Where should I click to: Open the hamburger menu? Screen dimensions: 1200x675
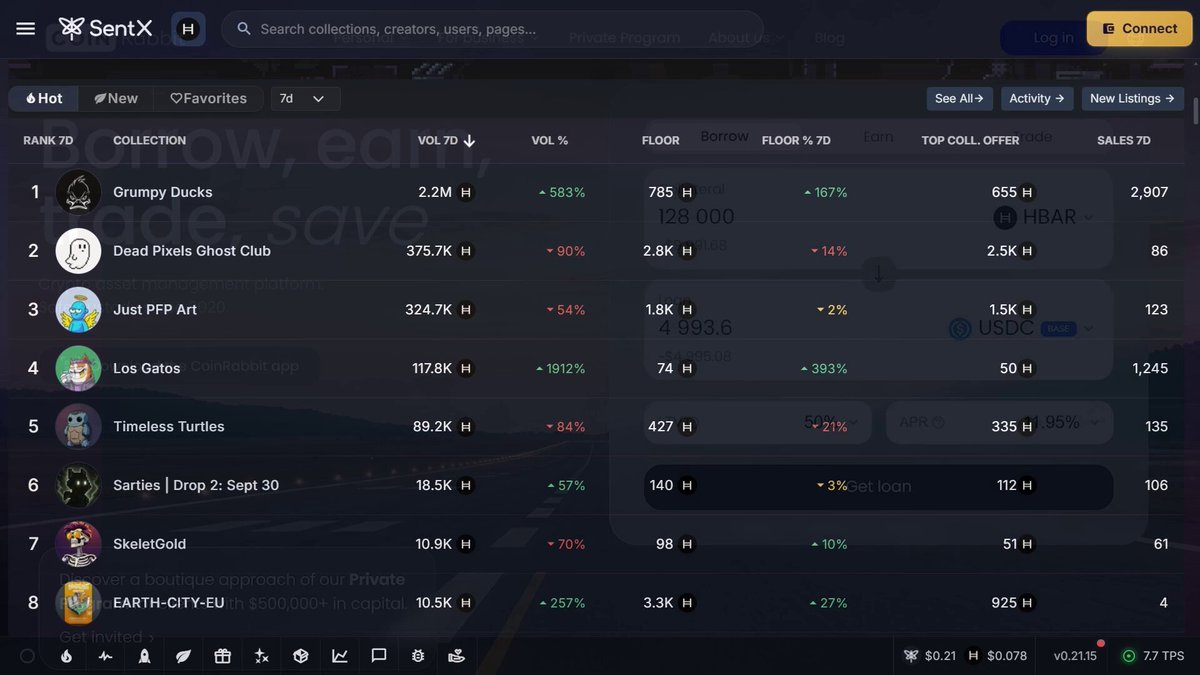[26, 29]
